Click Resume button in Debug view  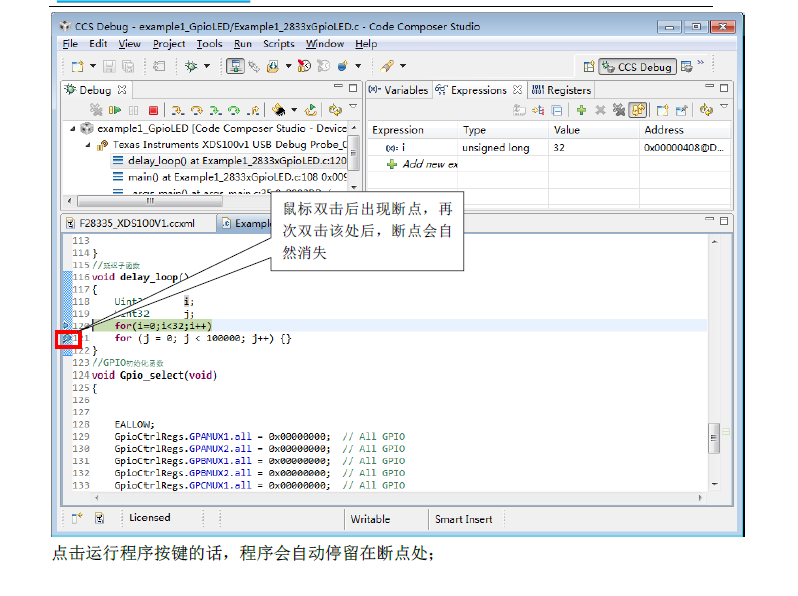click(x=115, y=110)
